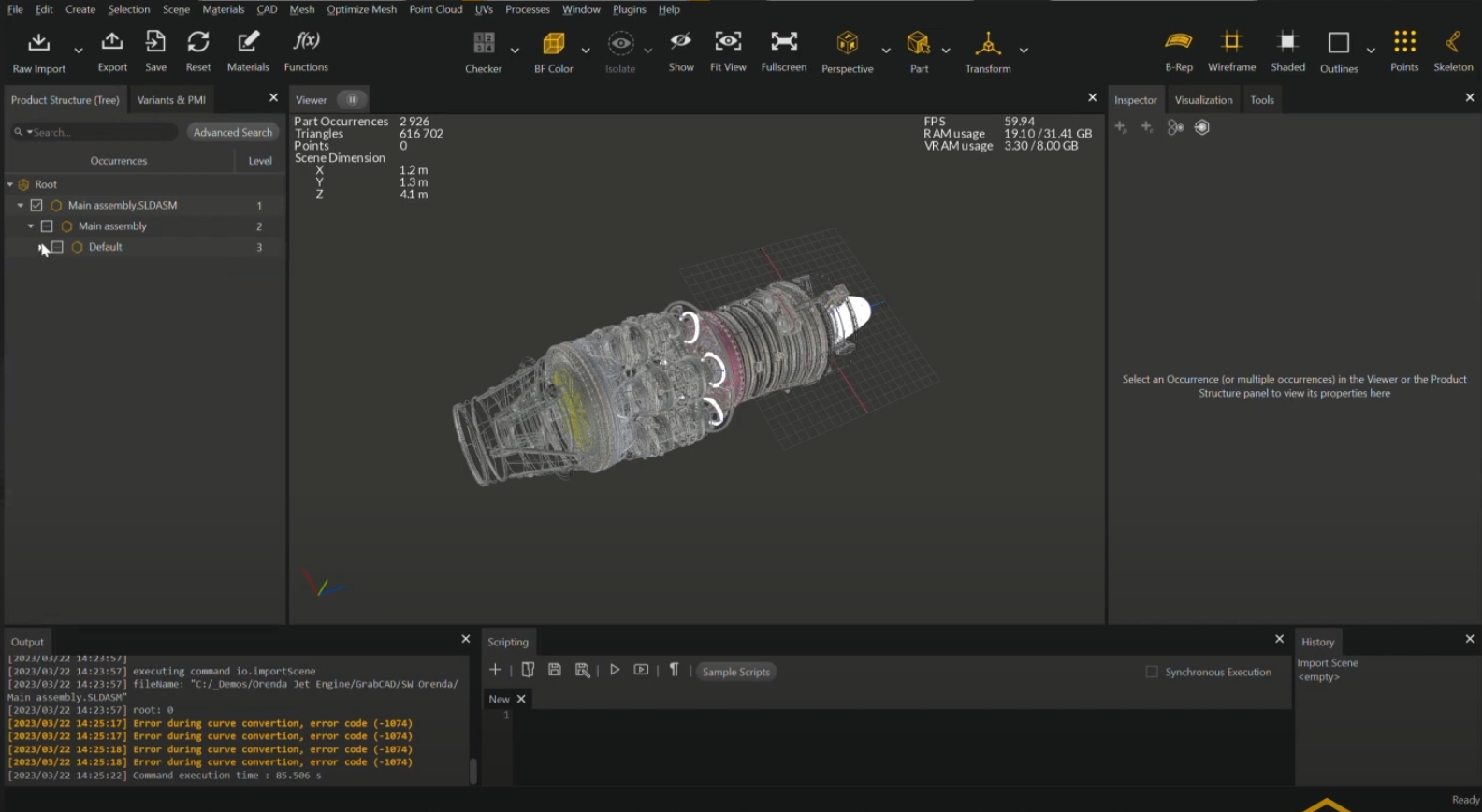Click the run selection icon

[x=641, y=670]
